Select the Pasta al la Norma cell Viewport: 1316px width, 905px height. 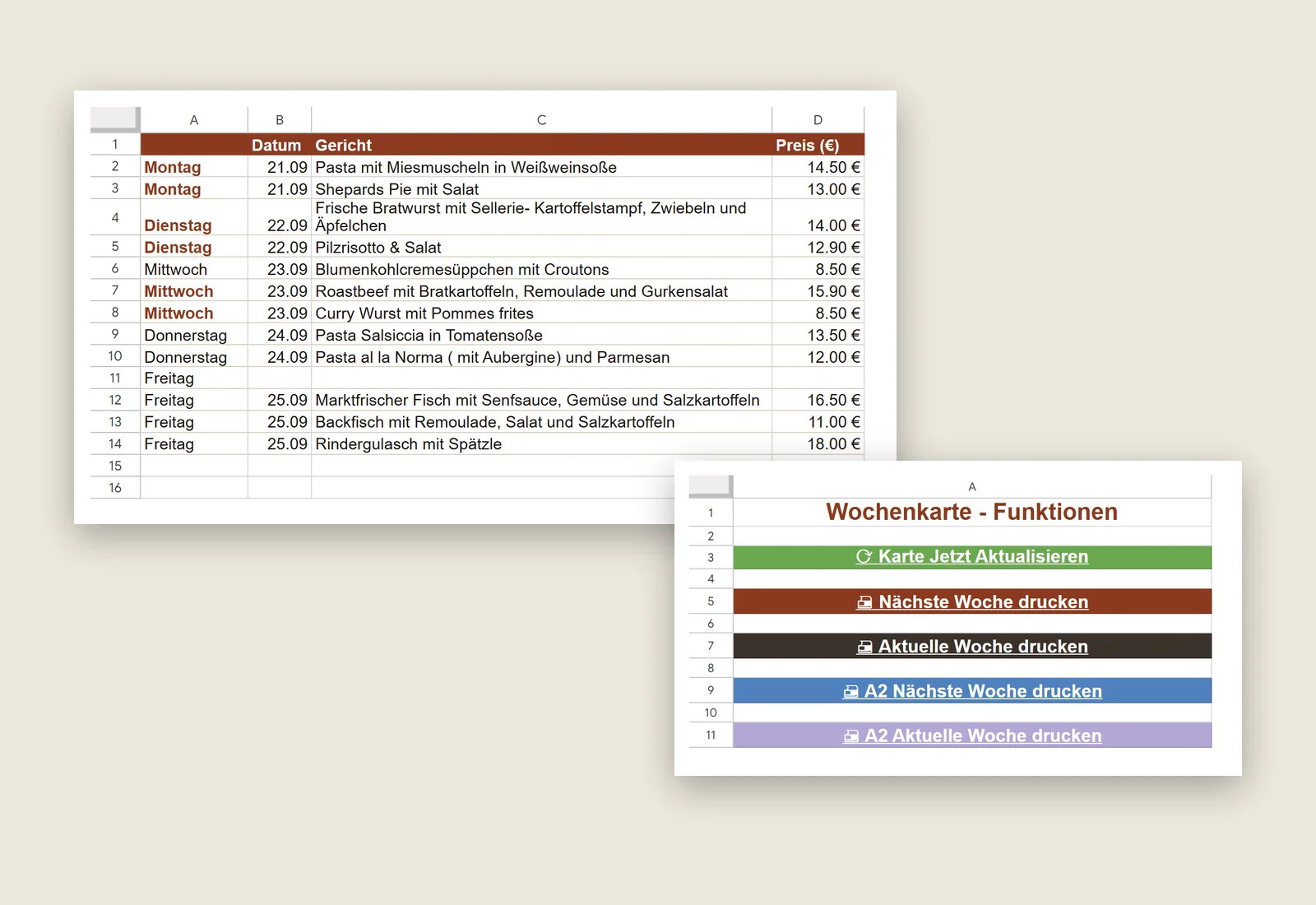[541, 357]
